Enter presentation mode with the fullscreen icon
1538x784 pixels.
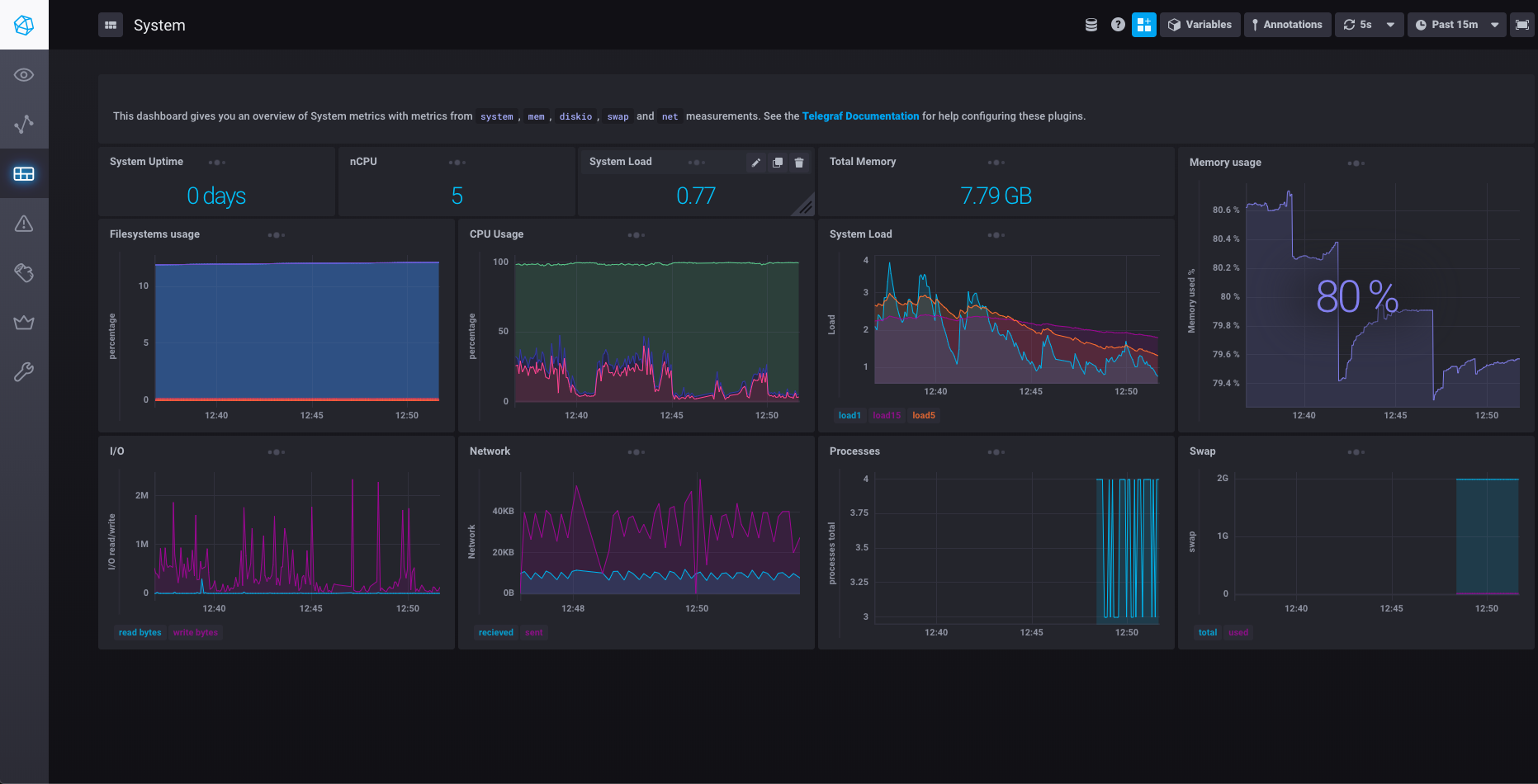point(1522,25)
